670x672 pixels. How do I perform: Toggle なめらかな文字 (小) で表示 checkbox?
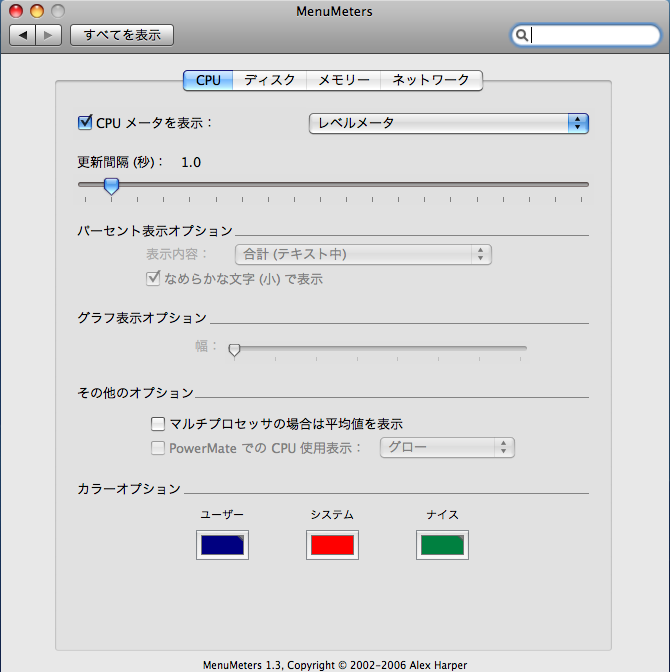tap(153, 279)
